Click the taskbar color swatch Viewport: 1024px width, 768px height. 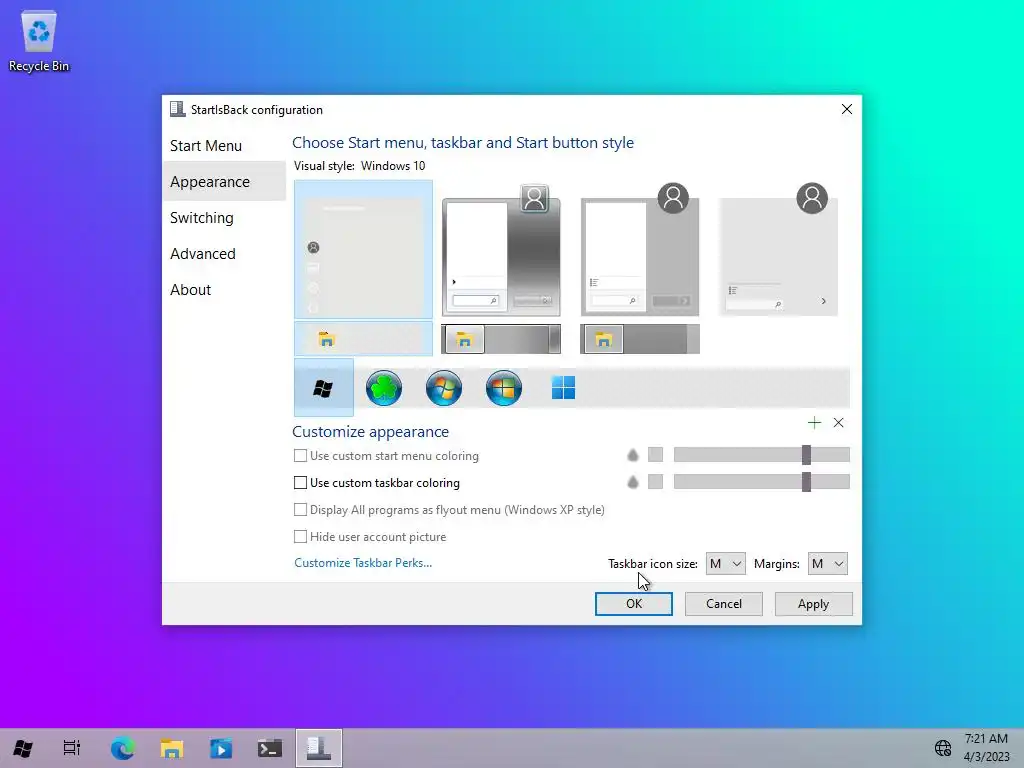pos(655,482)
